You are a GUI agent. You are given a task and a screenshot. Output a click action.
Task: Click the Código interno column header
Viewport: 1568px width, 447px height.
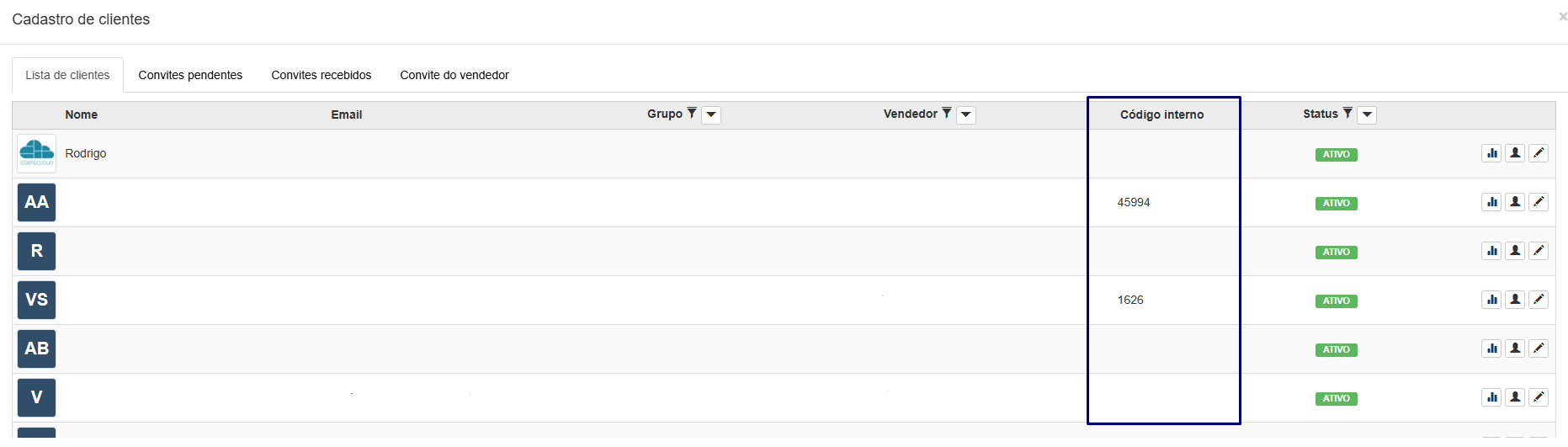coord(1161,114)
